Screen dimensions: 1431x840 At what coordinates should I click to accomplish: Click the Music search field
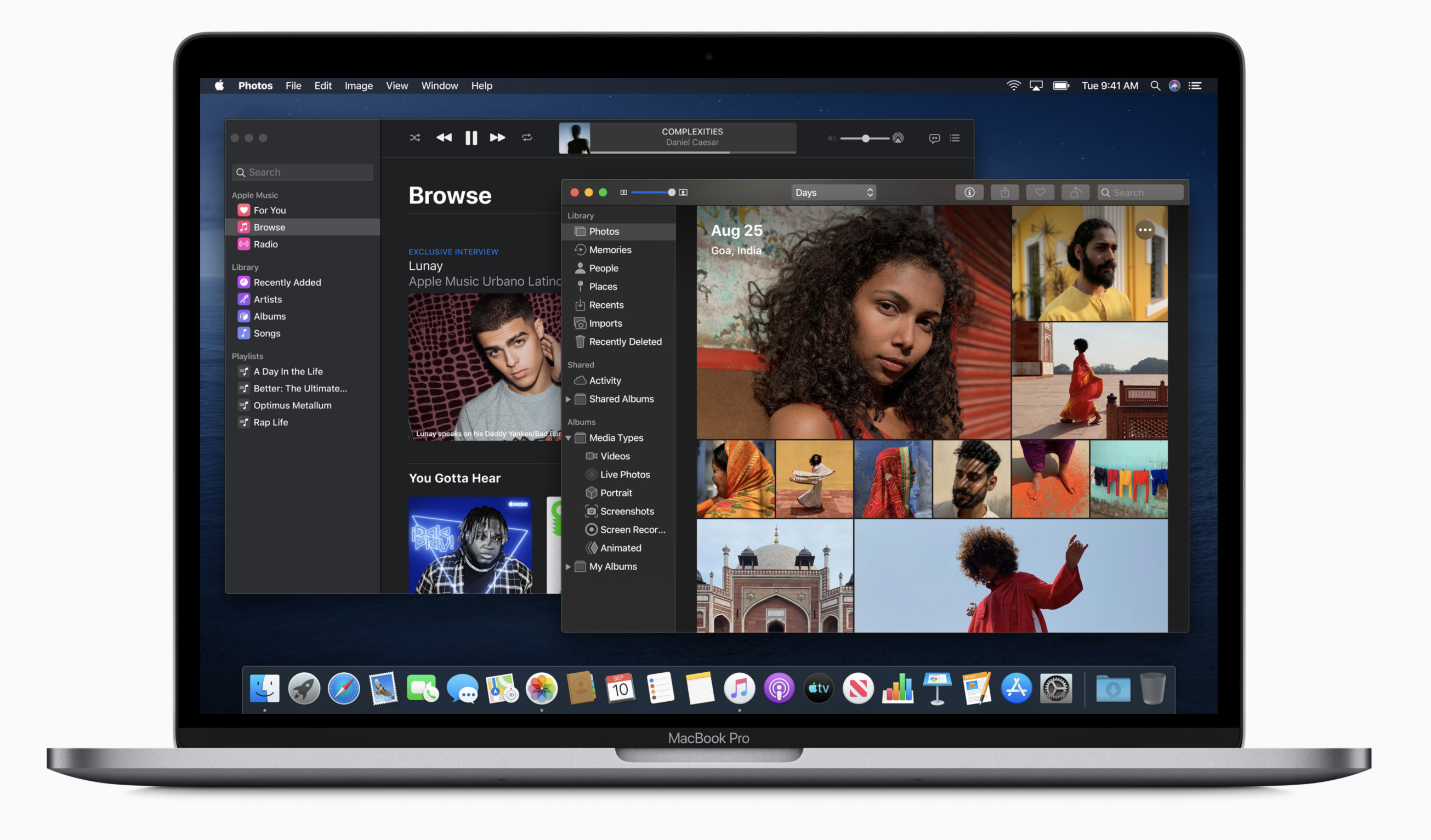302,172
